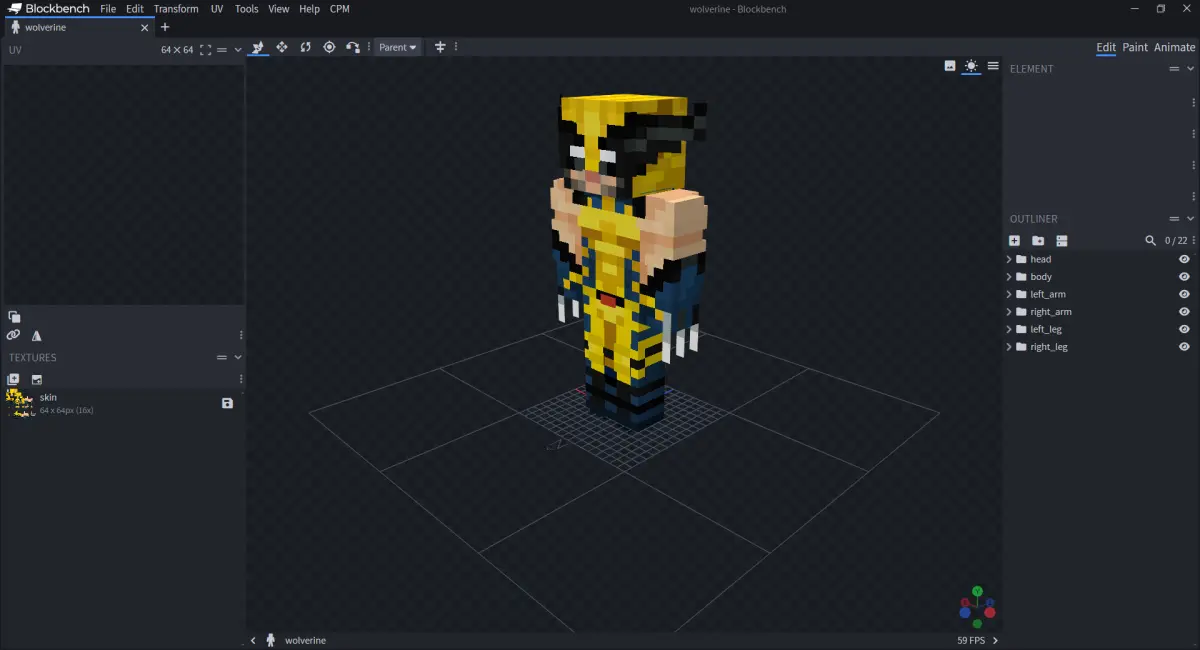Select the Move tool in the toolbar
Screen dimensions: 1200x650
coord(258,47)
